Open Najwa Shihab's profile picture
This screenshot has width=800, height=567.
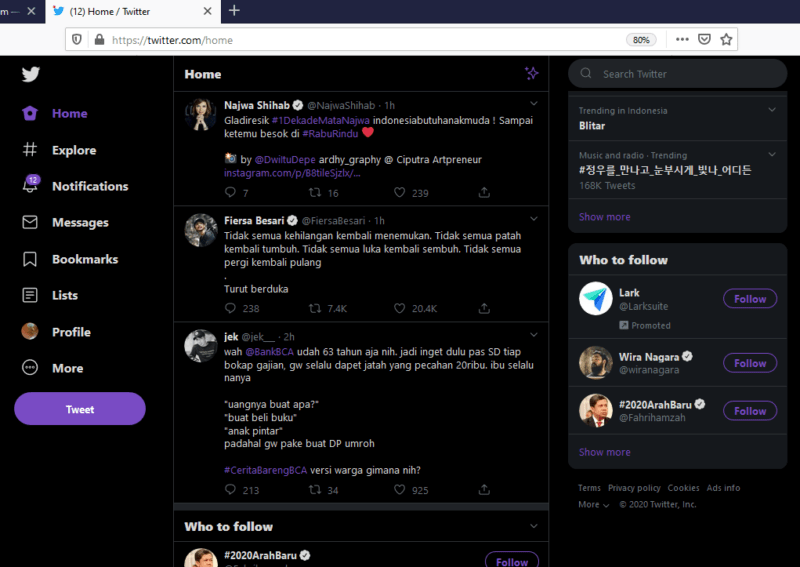point(201,114)
